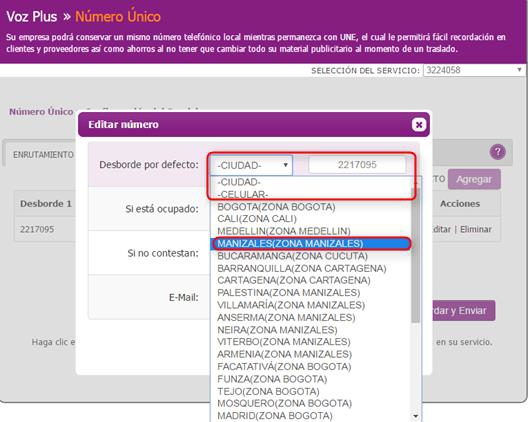Pick ARMENIA(ZONA MANIZALES) option

(x=311, y=354)
